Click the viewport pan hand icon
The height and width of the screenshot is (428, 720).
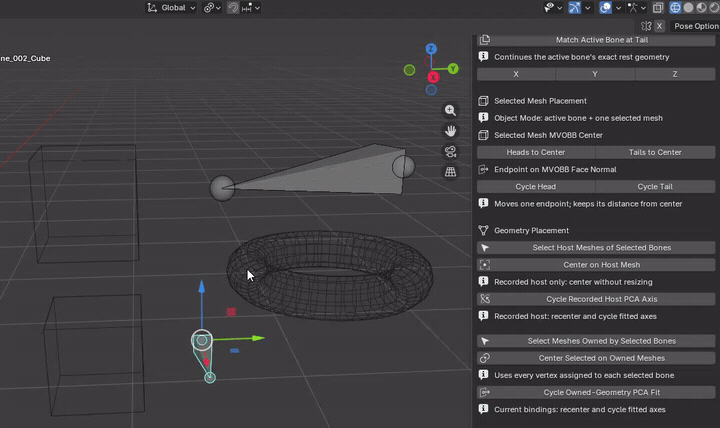[x=450, y=131]
